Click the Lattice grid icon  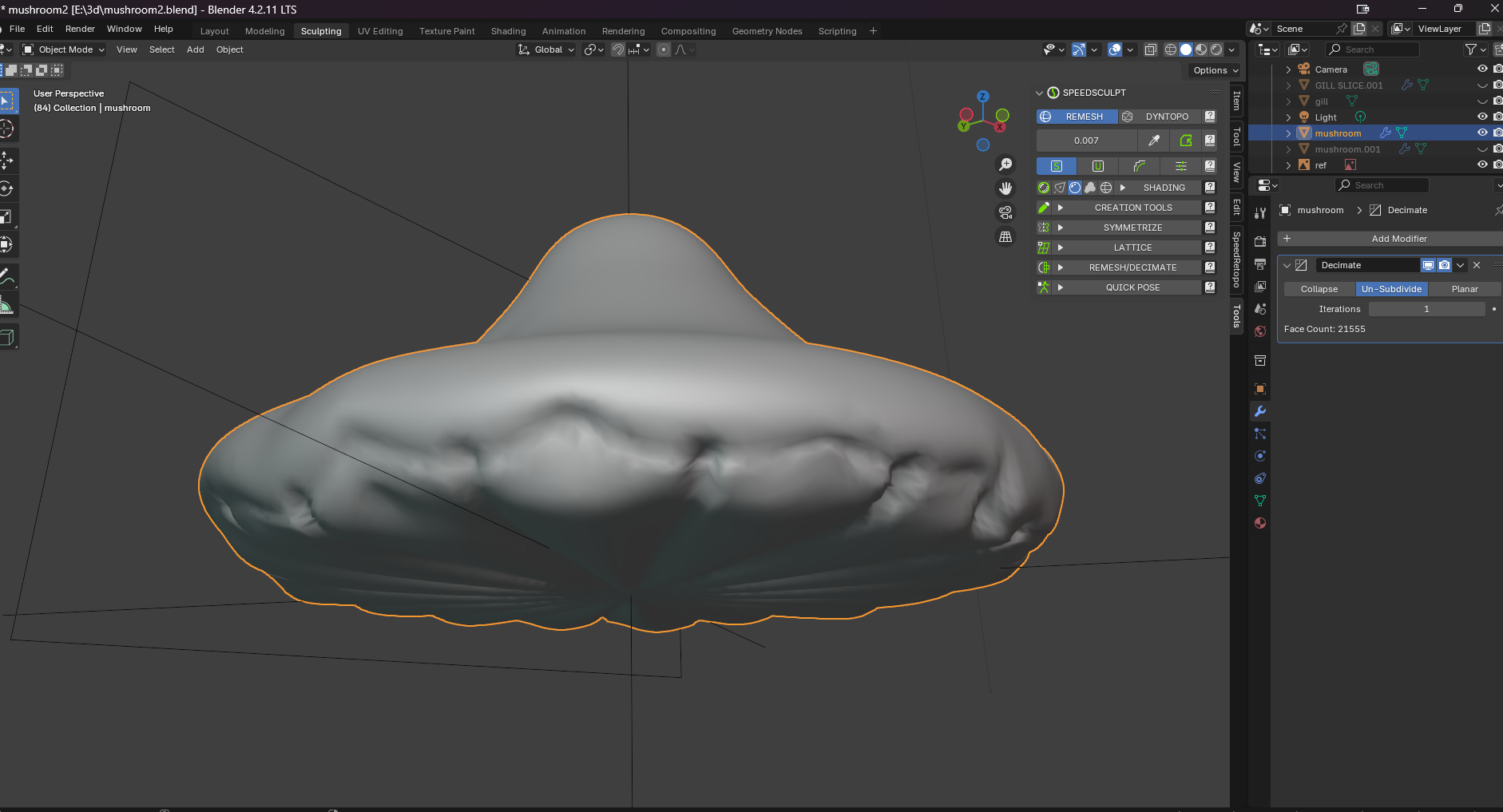tap(1044, 248)
